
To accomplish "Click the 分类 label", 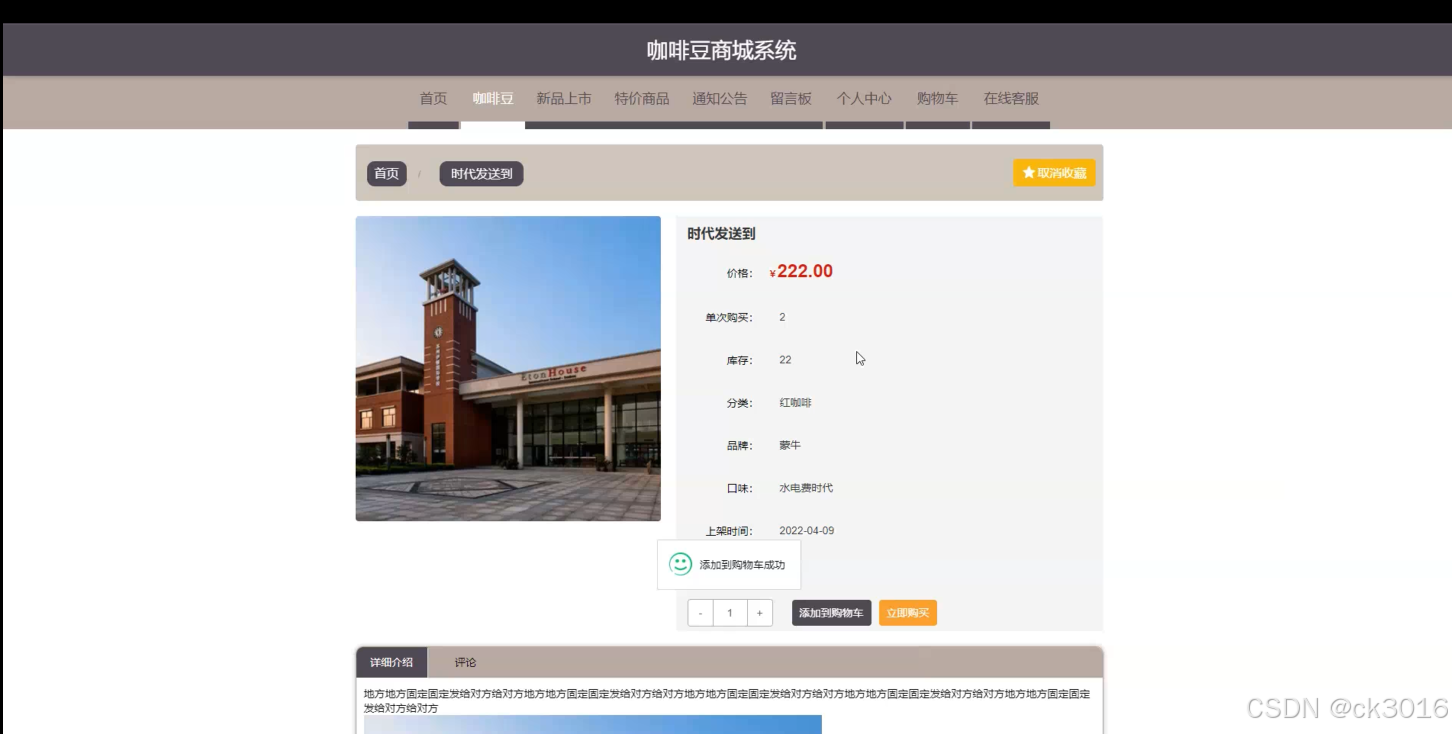I will 740,403.
